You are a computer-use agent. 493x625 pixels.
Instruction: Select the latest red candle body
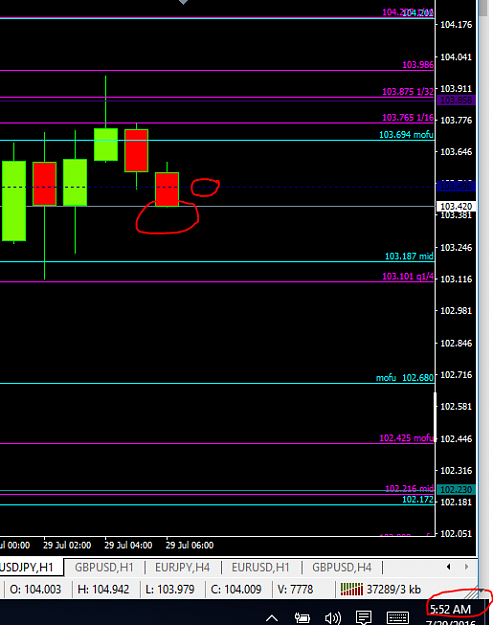[x=167, y=189]
